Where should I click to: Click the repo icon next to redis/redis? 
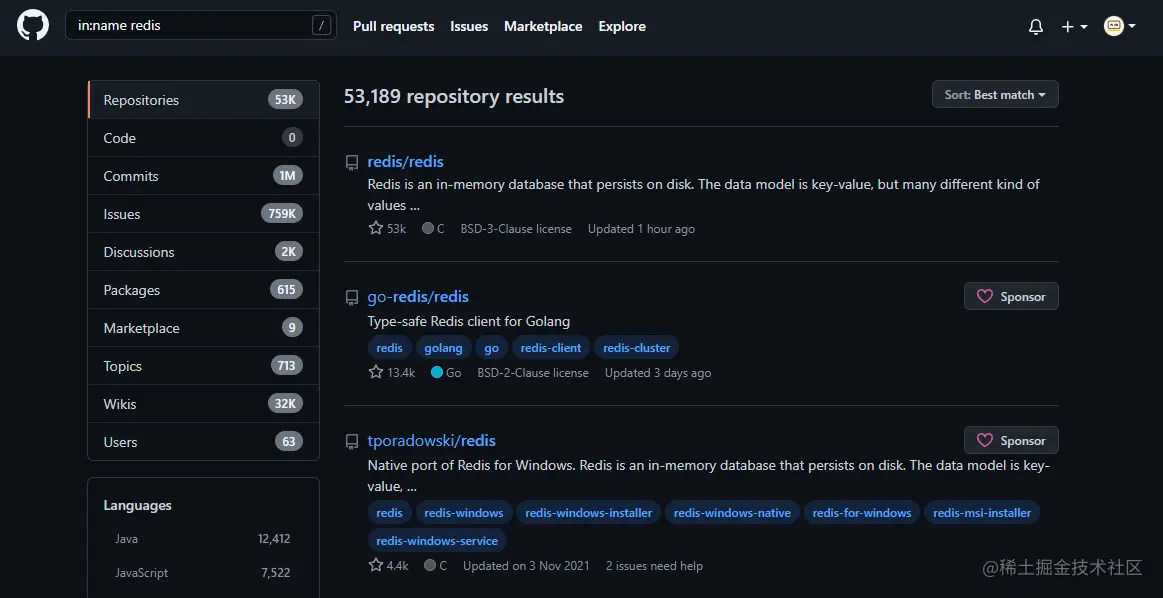pos(352,162)
